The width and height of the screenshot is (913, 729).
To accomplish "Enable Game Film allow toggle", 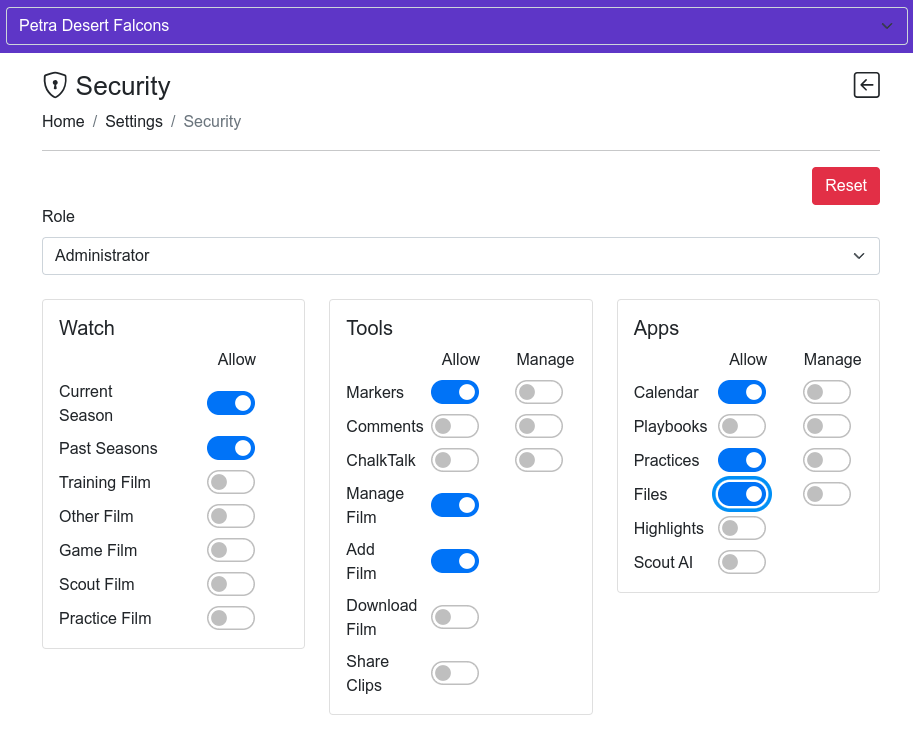I will 231,550.
